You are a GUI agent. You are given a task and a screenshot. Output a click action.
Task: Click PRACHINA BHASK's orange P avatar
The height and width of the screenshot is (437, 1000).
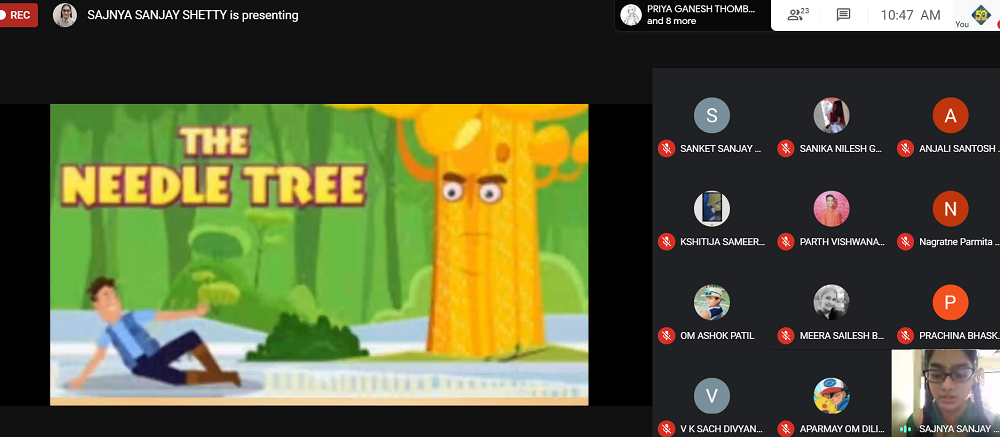pyautogui.click(x=950, y=302)
